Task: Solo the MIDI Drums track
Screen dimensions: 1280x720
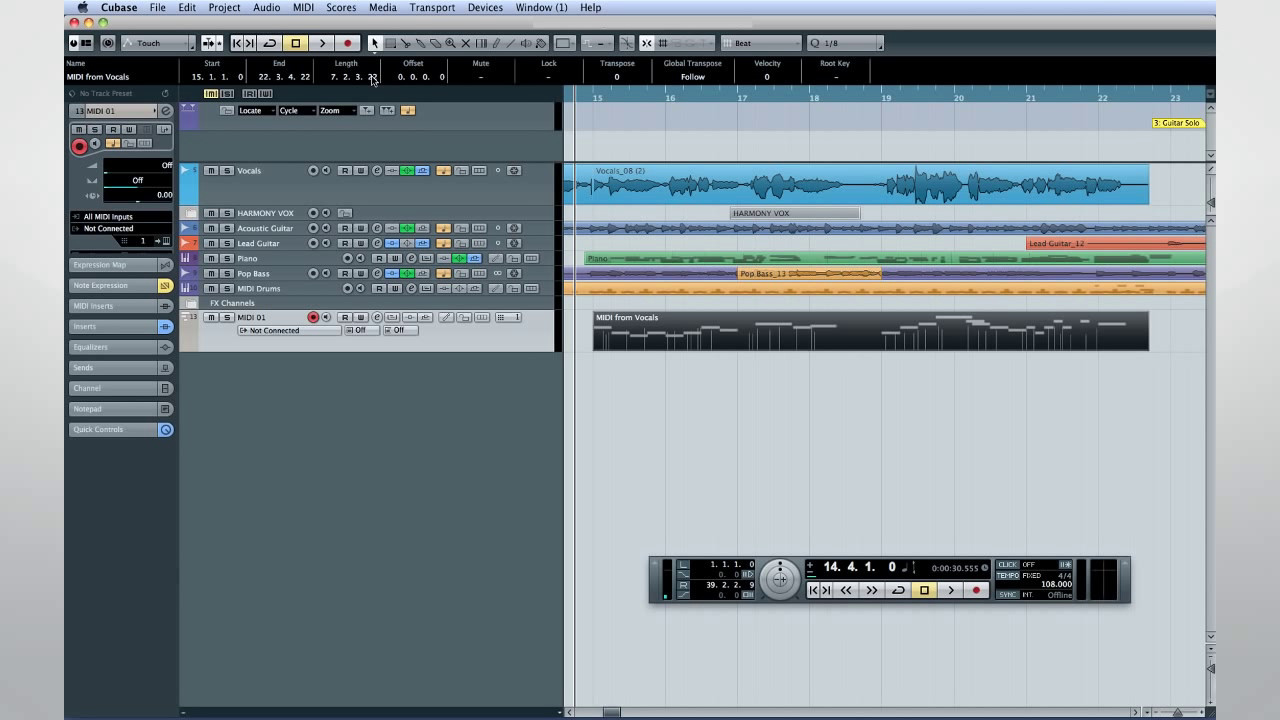Action: click(227, 288)
